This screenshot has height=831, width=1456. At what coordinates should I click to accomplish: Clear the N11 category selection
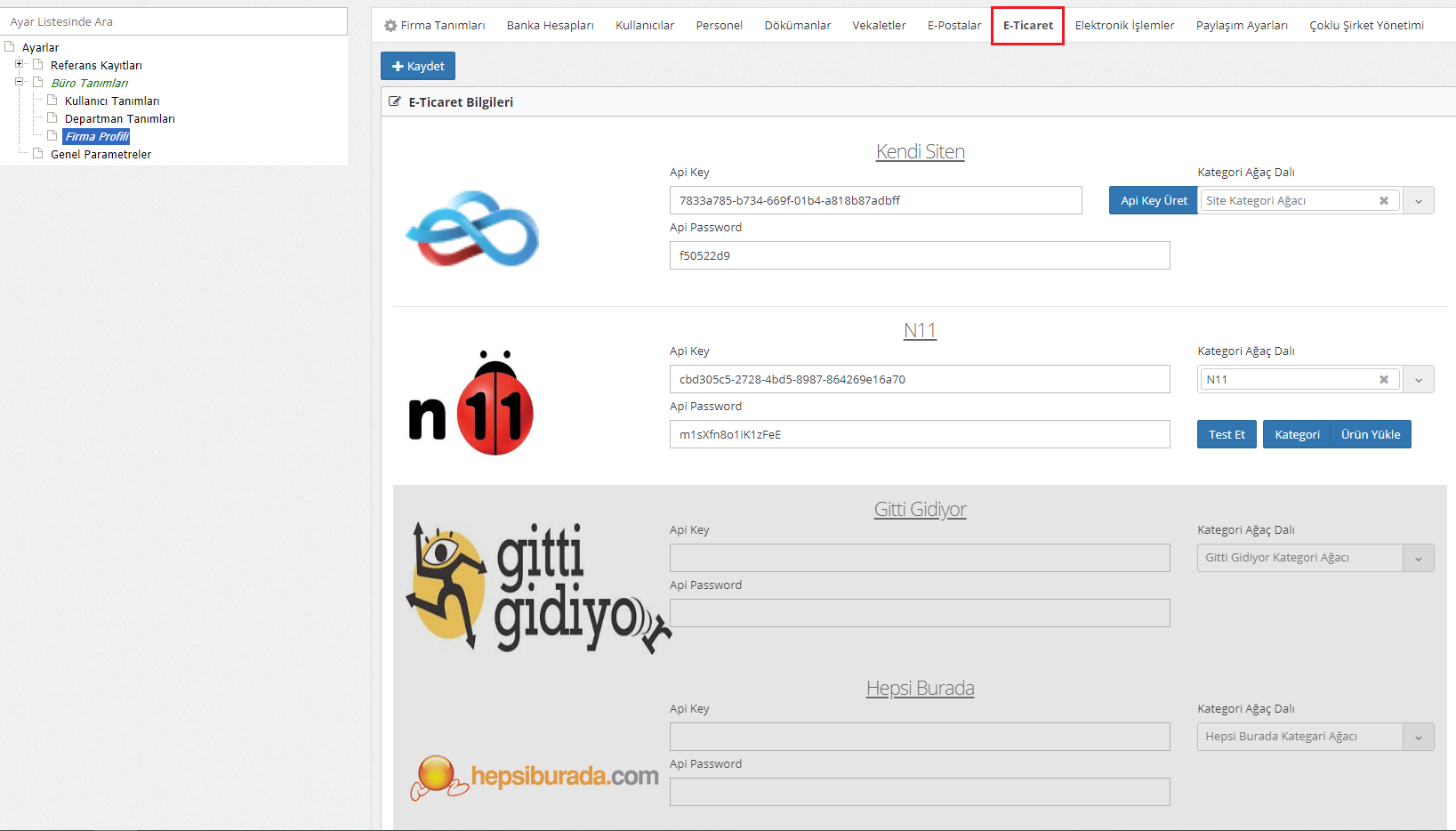[1384, 379]
